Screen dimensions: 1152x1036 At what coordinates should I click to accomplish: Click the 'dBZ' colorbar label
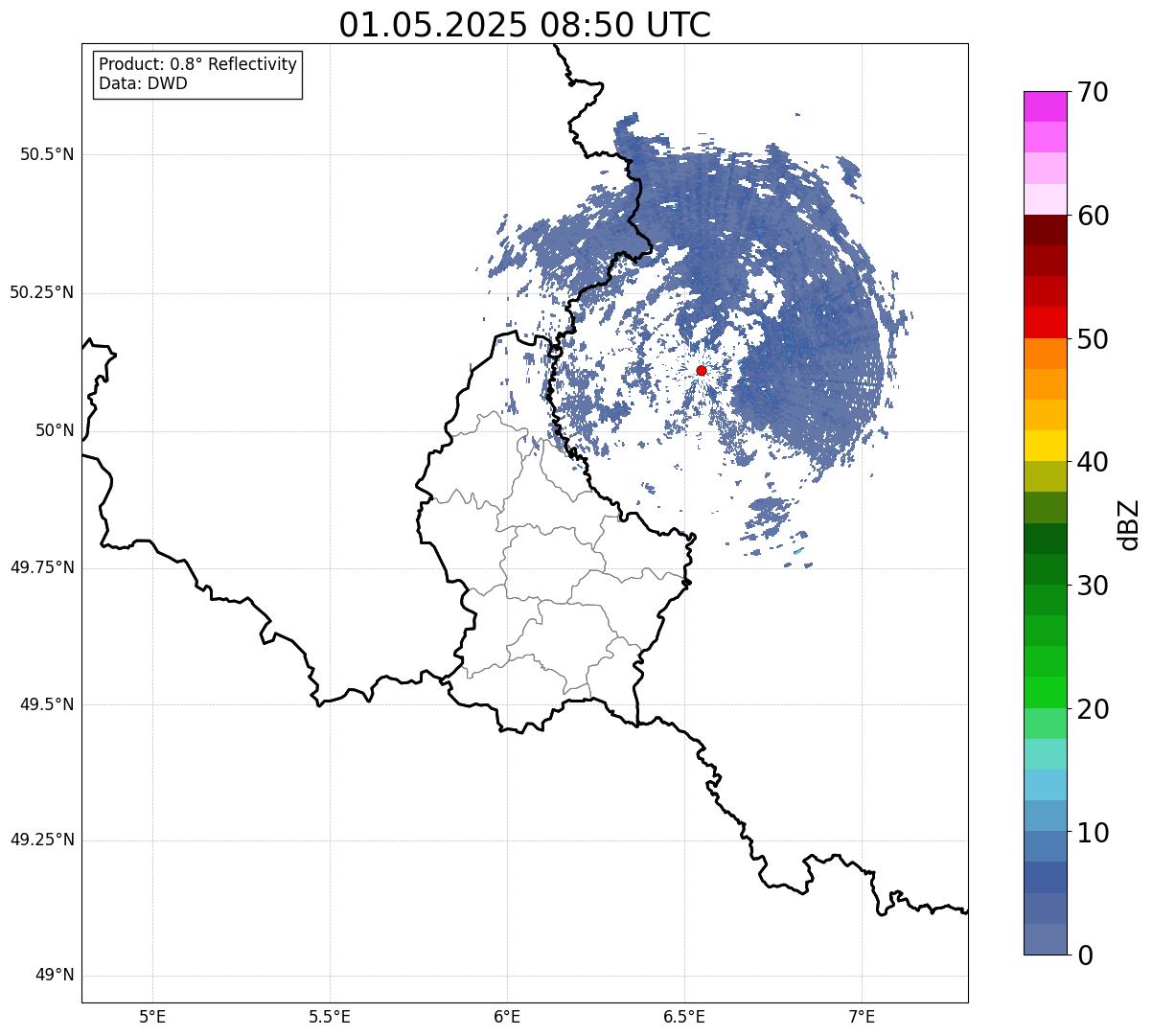point(1129,523)
